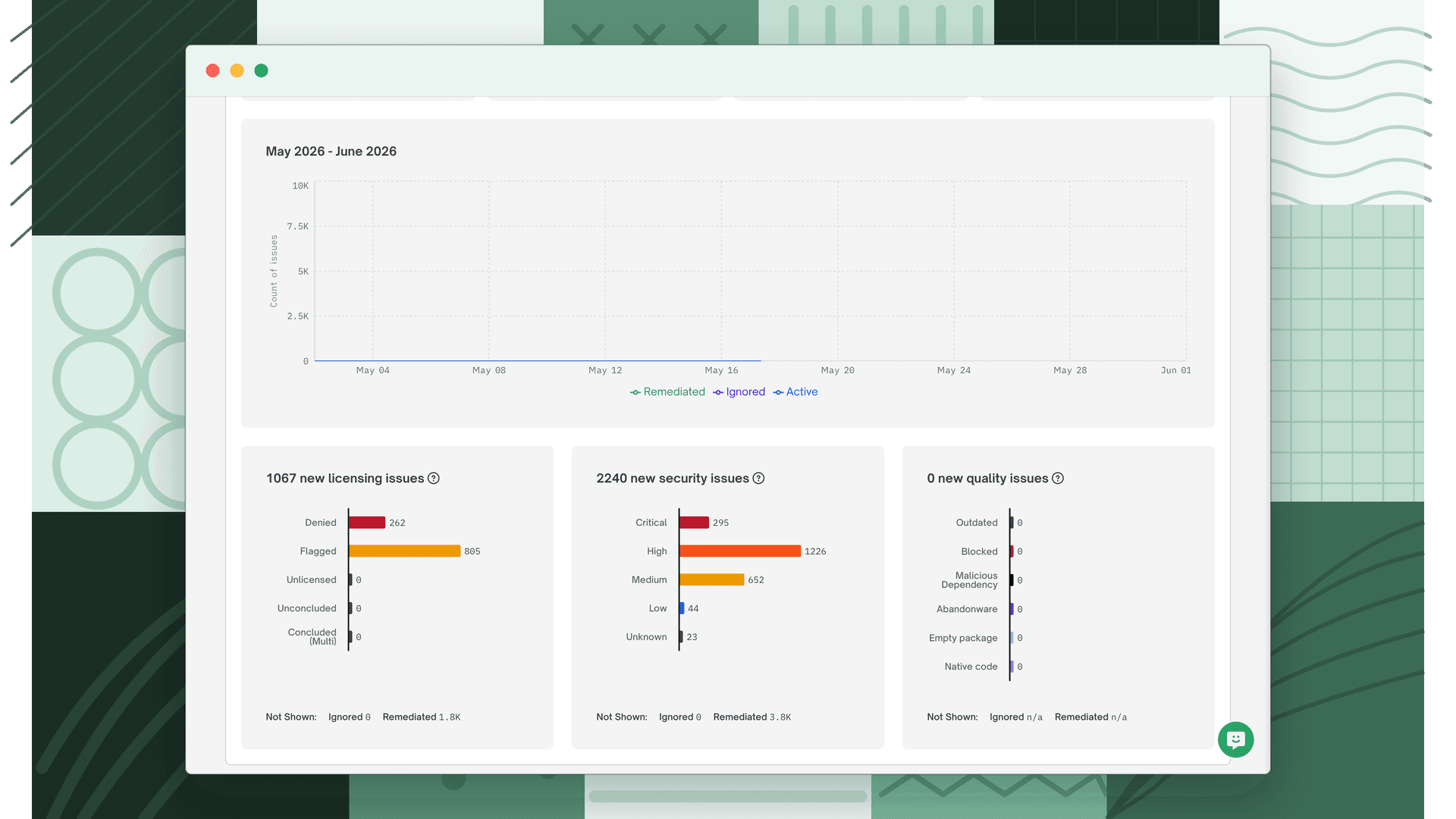Open help icon beside new licensing issues
This screenshot has height=819, width=1456.
pyautogui.click(x=434, y=479)
